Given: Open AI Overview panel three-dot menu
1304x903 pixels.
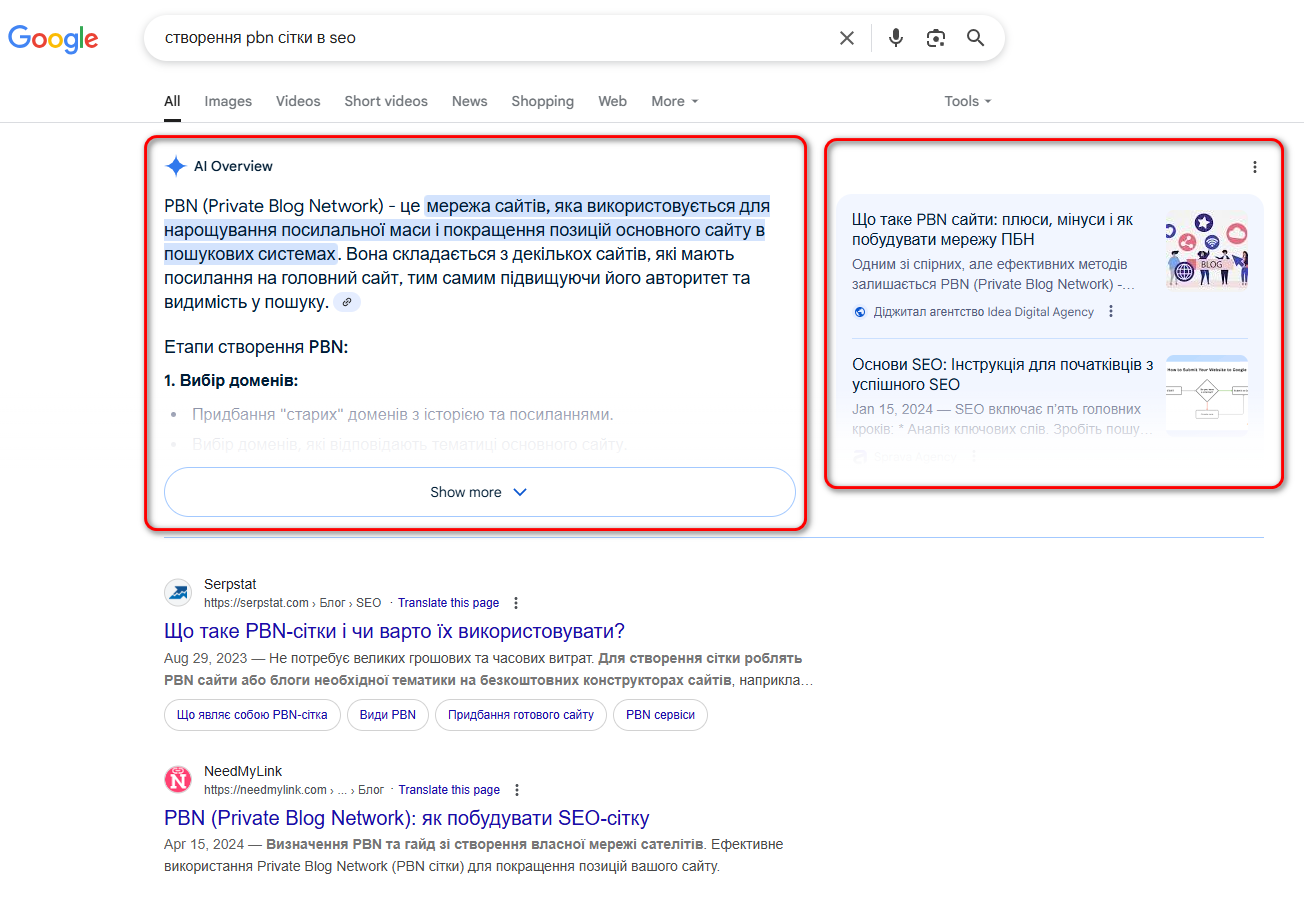Looking at the screenshot, I should (1255, 167).
